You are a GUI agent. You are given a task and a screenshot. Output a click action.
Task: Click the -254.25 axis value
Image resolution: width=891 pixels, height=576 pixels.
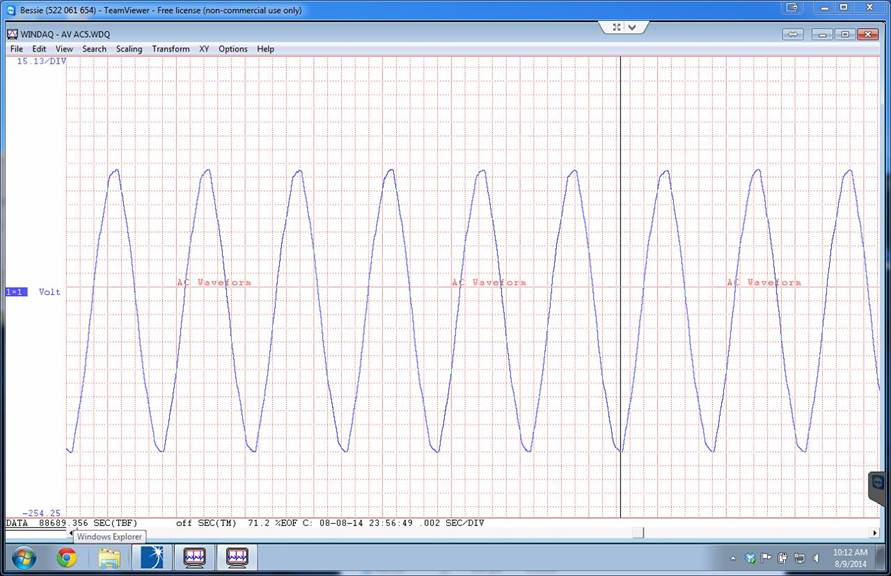click(x=41, y=513)
